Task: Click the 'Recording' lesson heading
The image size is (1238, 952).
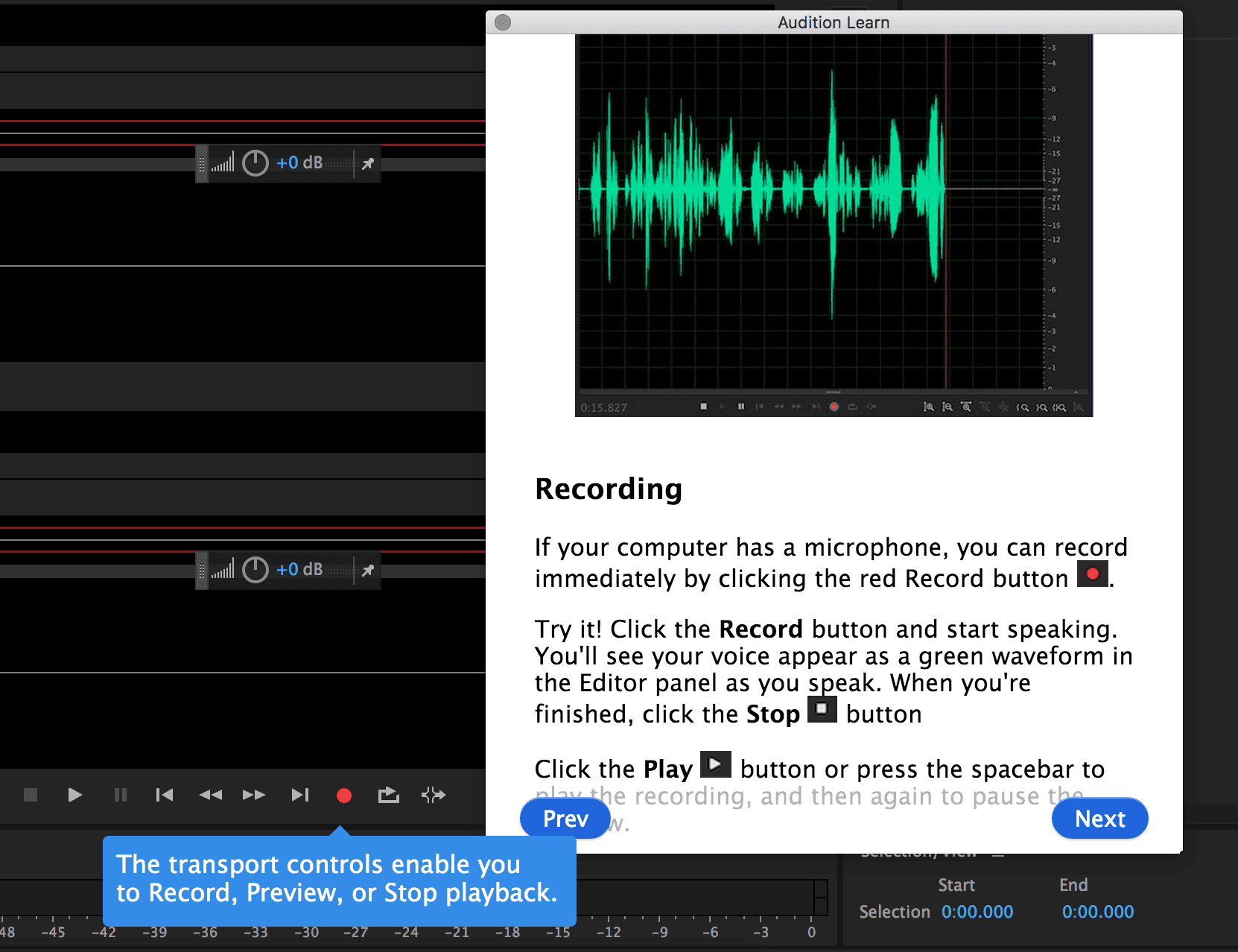Action: click(609, 489)
